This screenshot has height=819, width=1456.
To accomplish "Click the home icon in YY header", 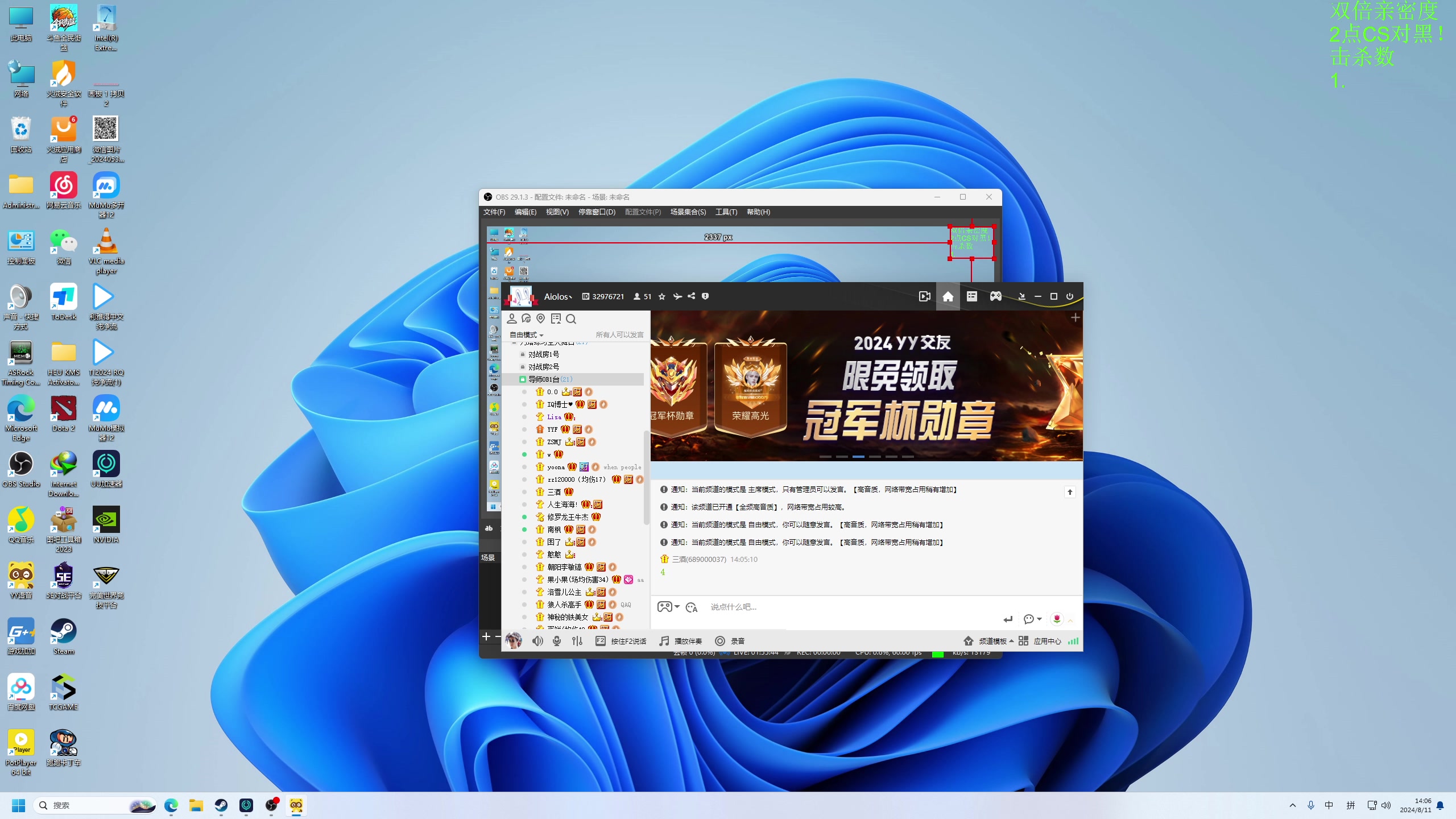I will click(948, 296).
